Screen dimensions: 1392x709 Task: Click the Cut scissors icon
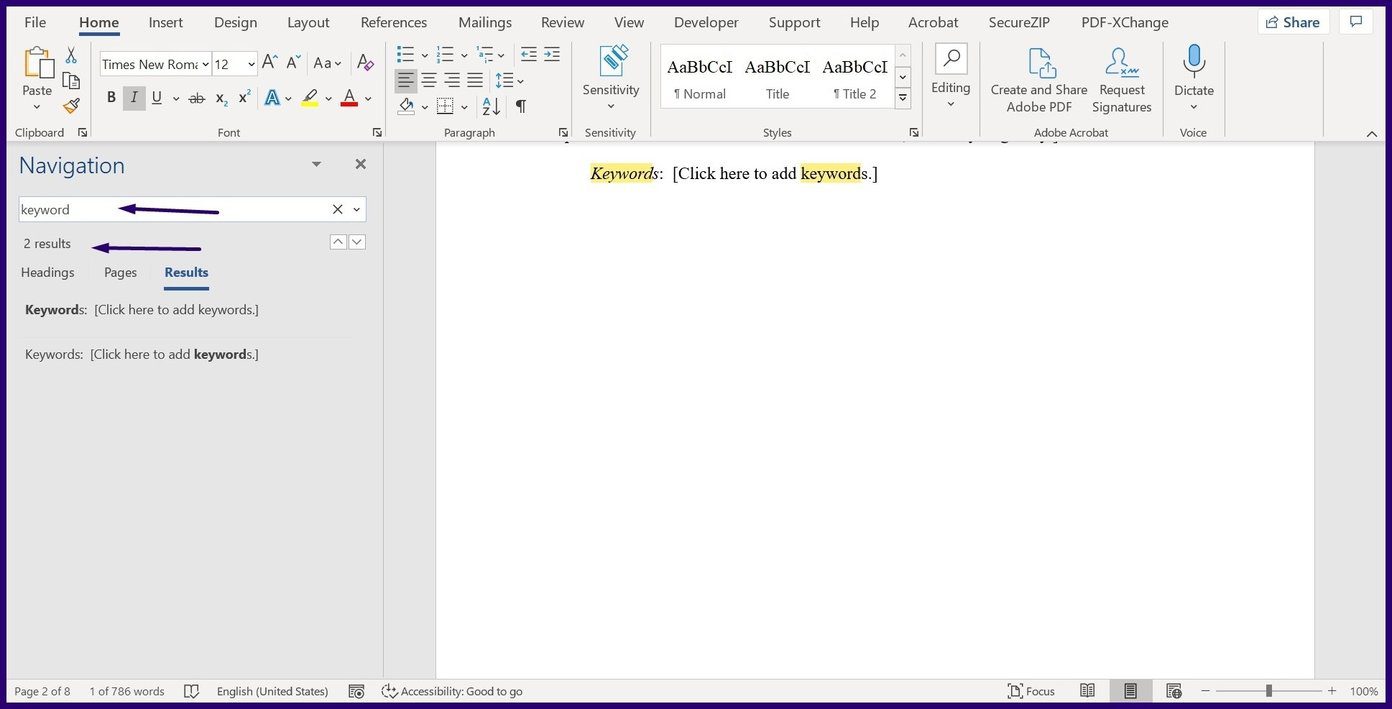tap(71, 56)
